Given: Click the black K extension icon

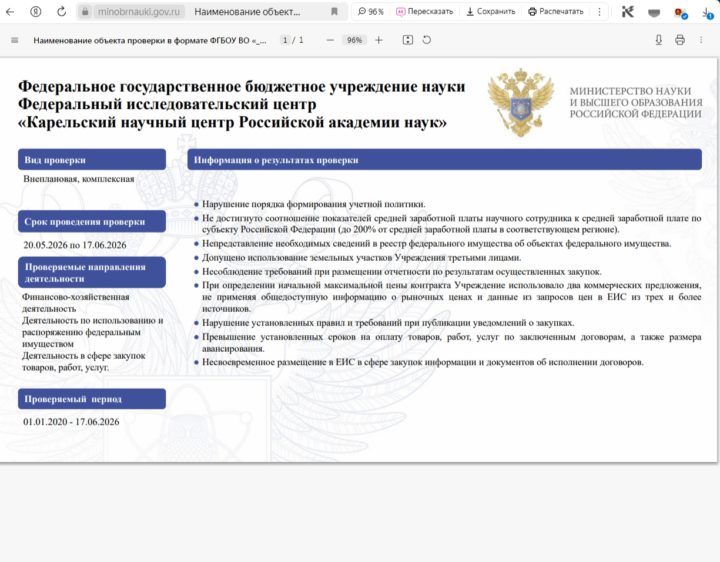Looking at the screenshot, I should [627, 12].
